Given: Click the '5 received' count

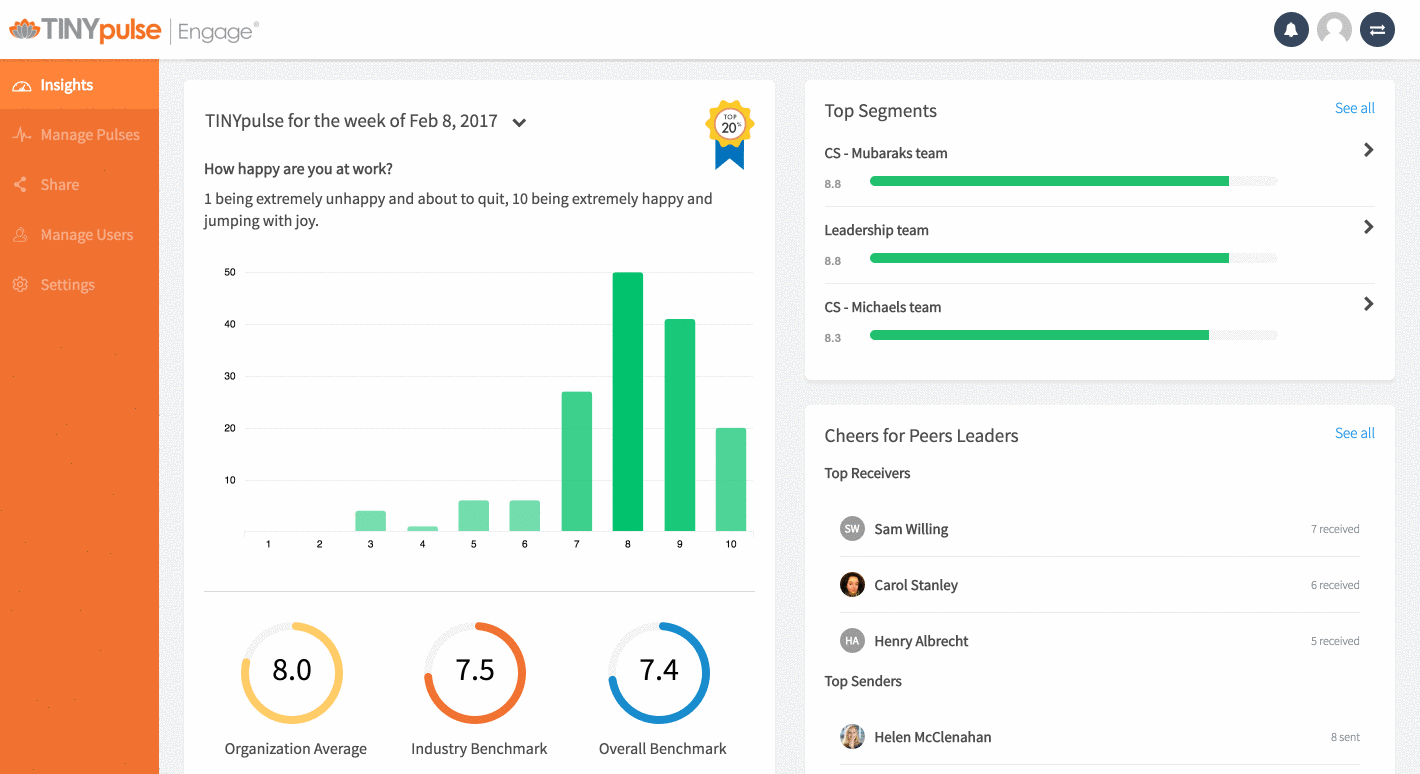Looking at the screenshot, I should 1335,641.
